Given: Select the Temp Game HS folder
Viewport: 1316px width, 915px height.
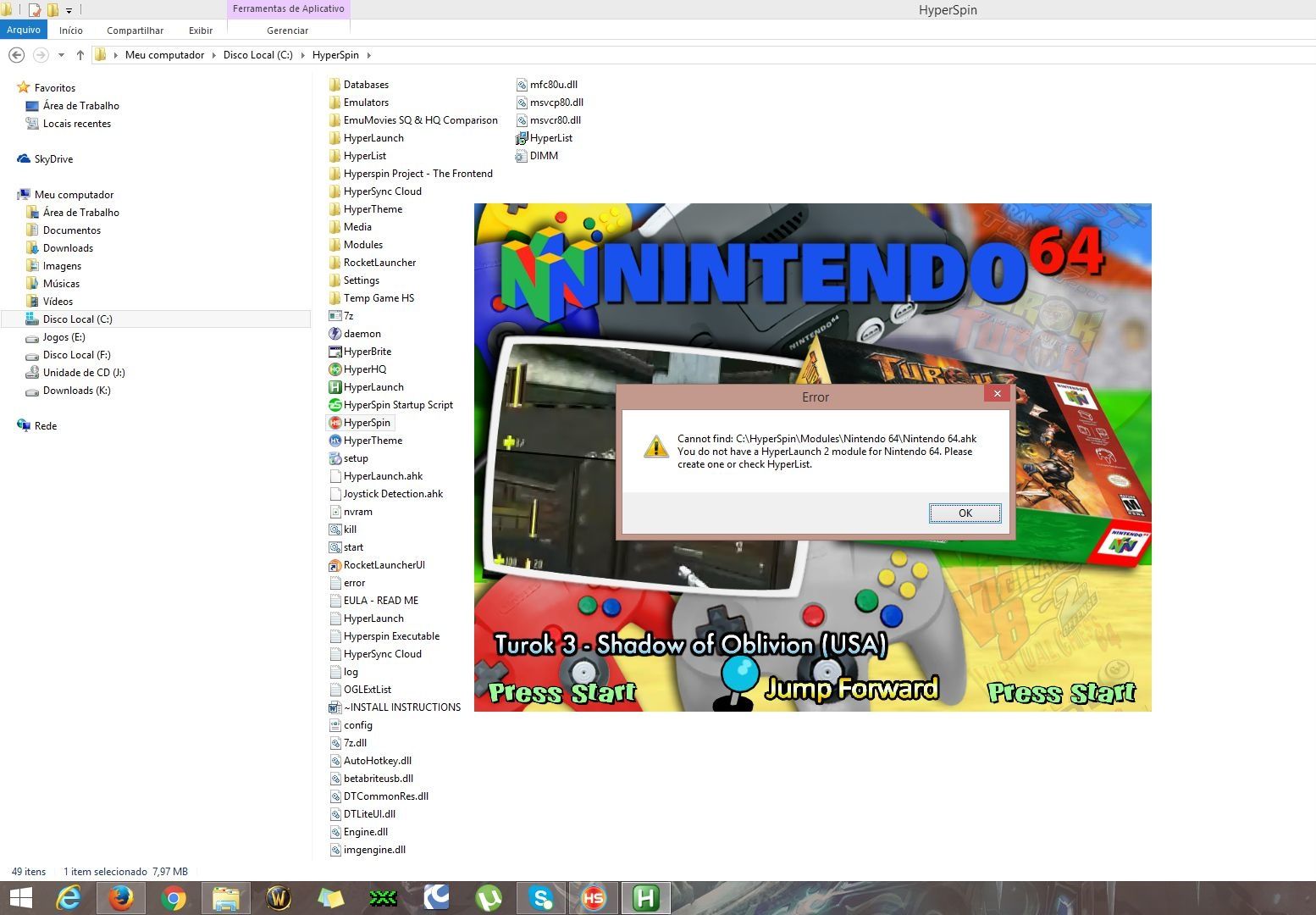Looking at the screenshot, I should coord(372,298).
